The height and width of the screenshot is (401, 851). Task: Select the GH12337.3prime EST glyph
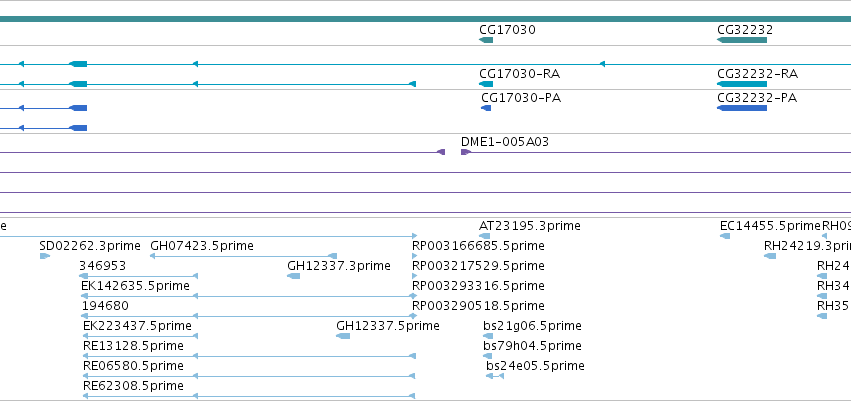[x=294, y=276]
